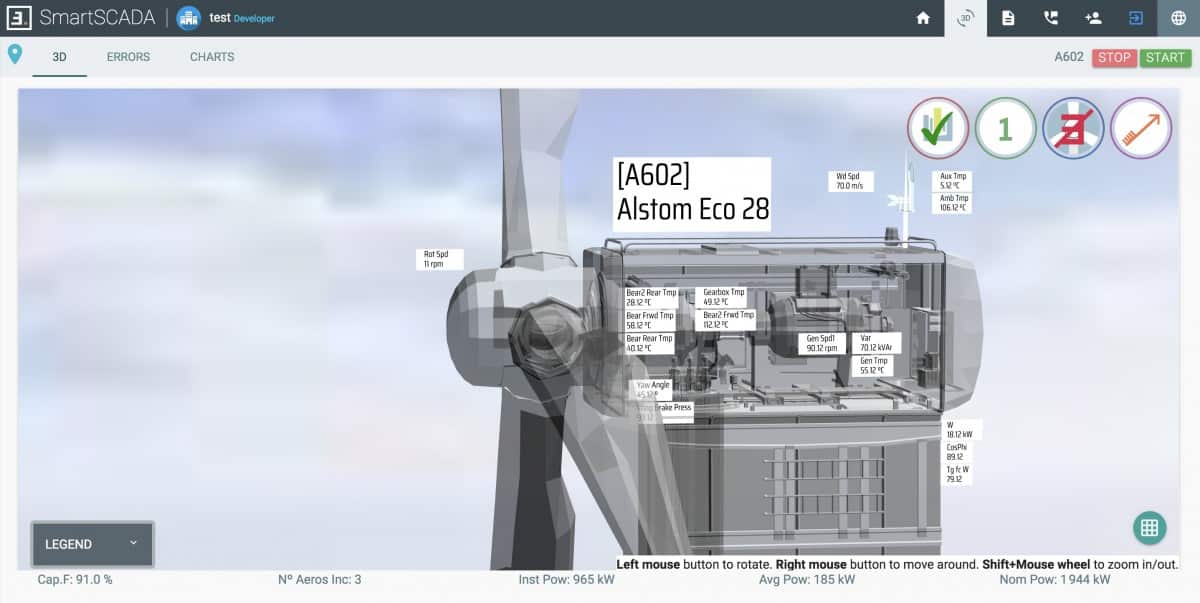The height and width of the screenshot is (603, 1200).
Task: Click the orange arrow wind direction indicator
Action: point(1140,128)
